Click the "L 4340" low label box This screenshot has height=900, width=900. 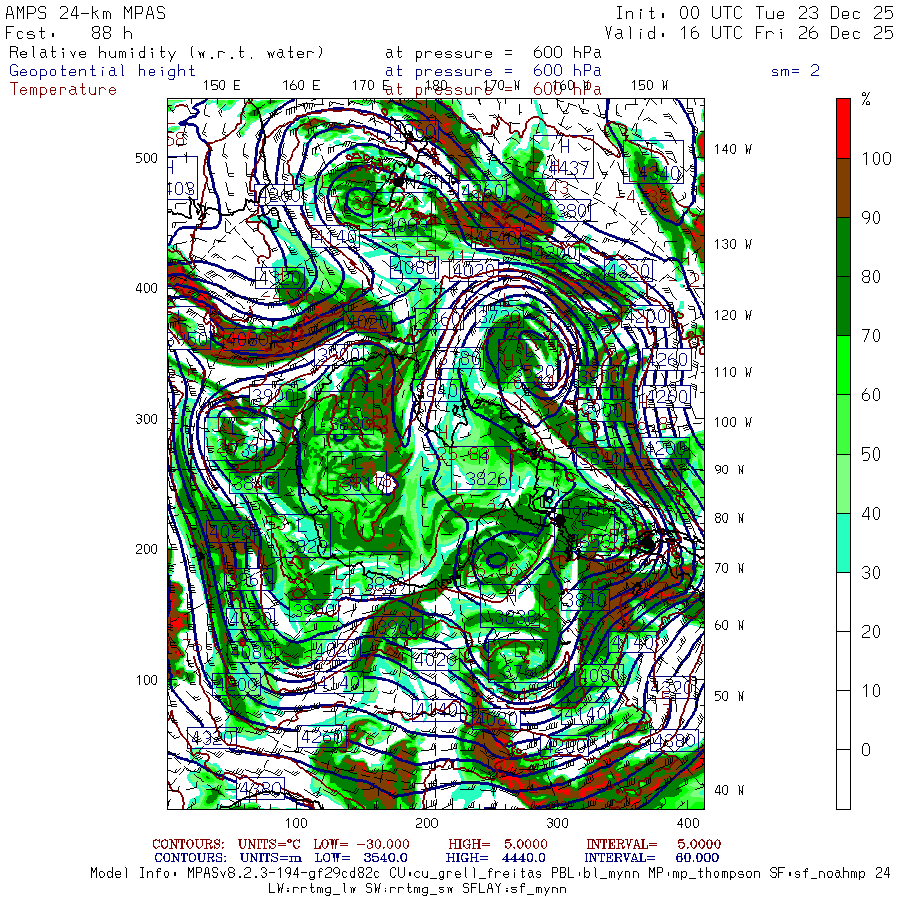(654, 162)
